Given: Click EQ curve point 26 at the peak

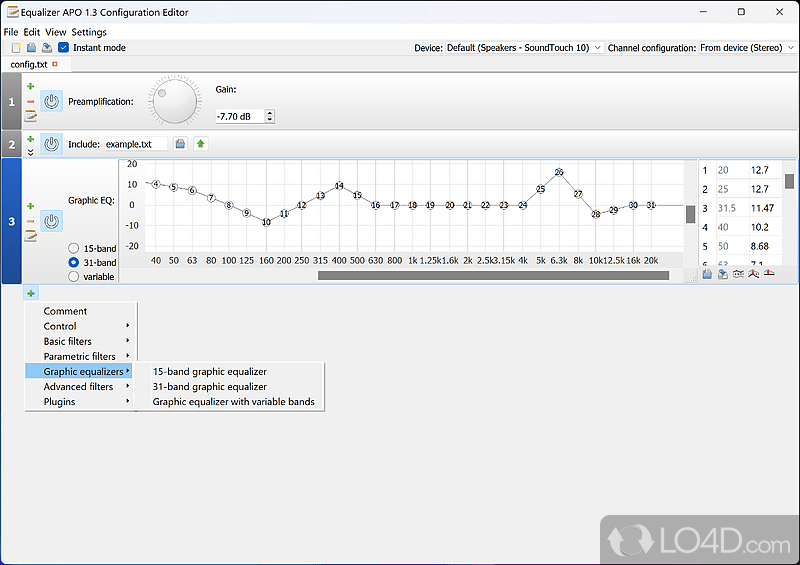Looking at the screenshot, I should coord(559,172).
